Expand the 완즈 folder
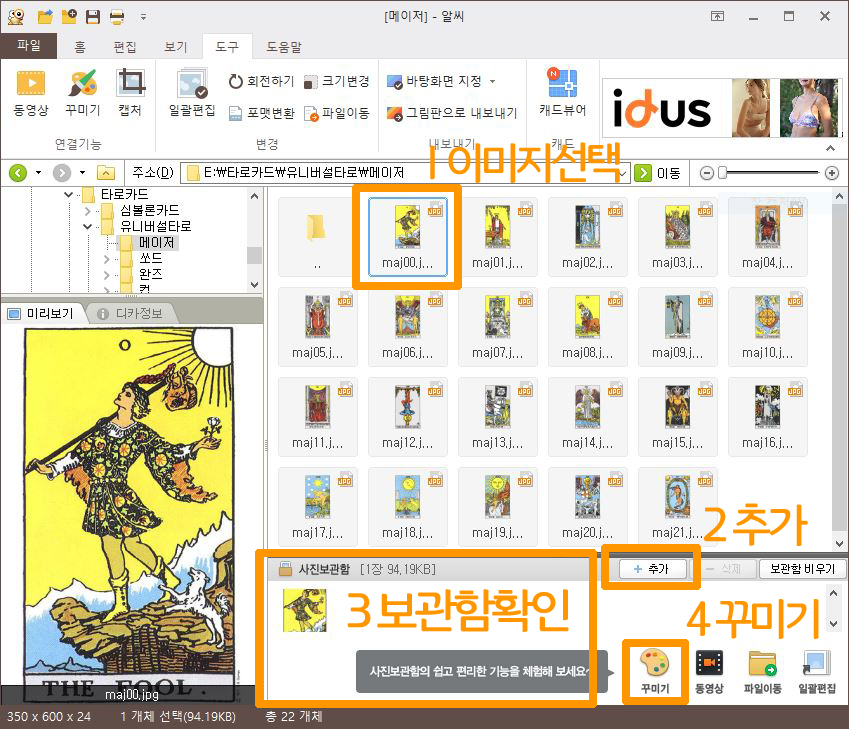This screenshot has width=849, height=729. pos(106,275)
